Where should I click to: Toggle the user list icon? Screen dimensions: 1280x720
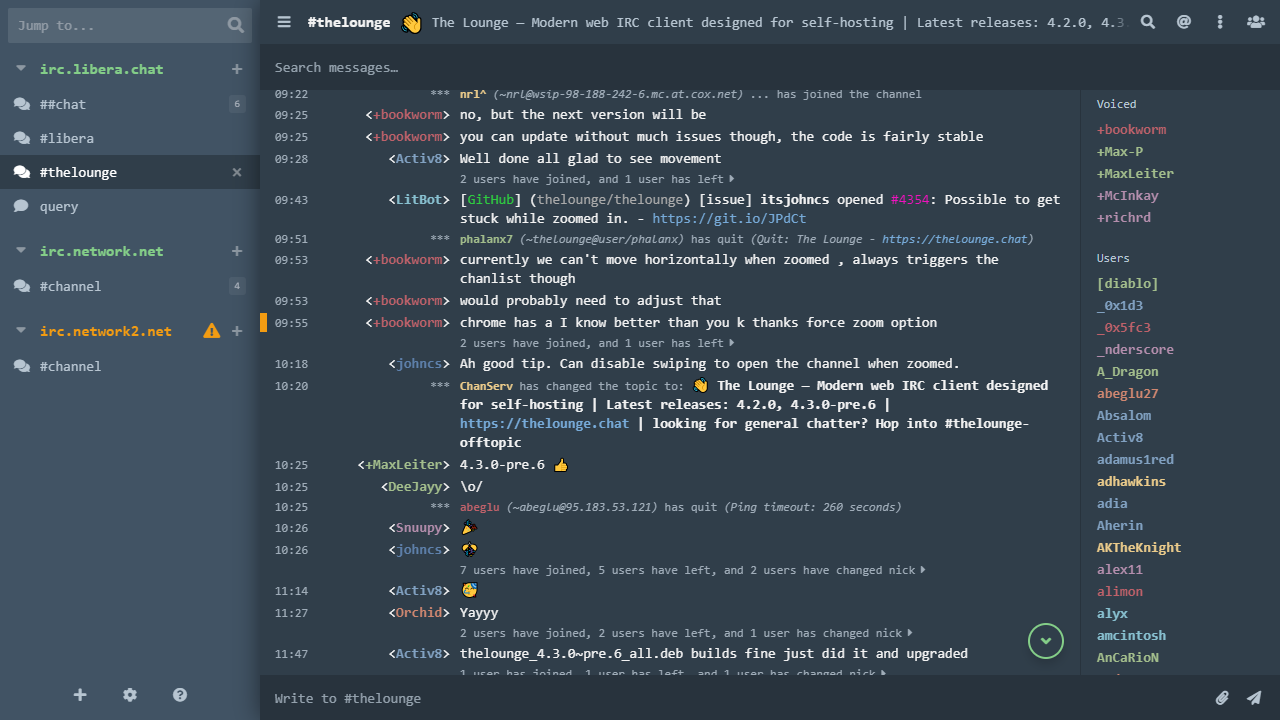1255,22
